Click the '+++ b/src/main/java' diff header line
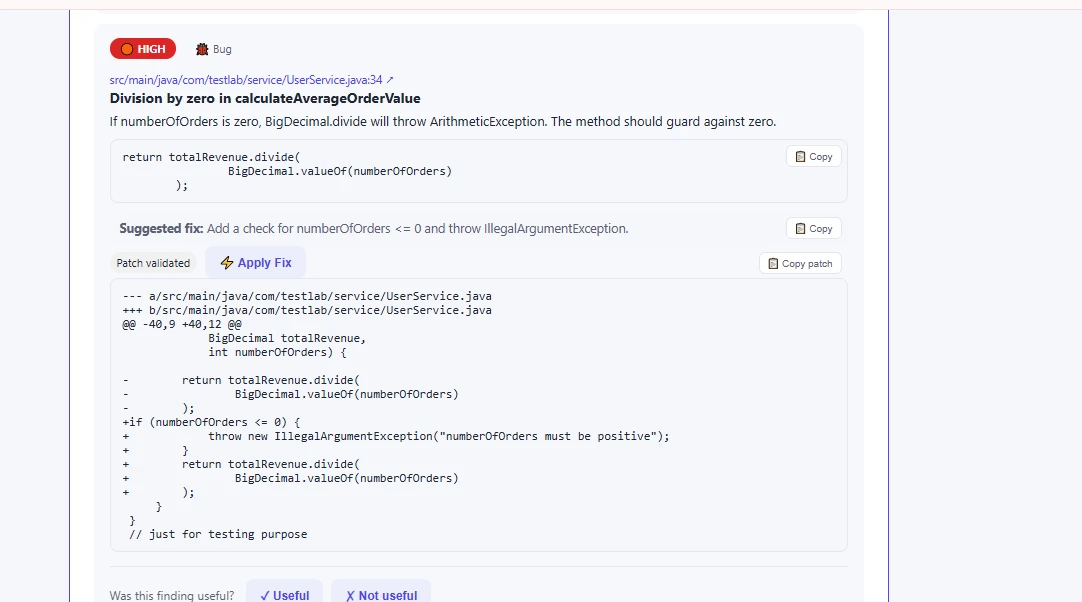 307,310
